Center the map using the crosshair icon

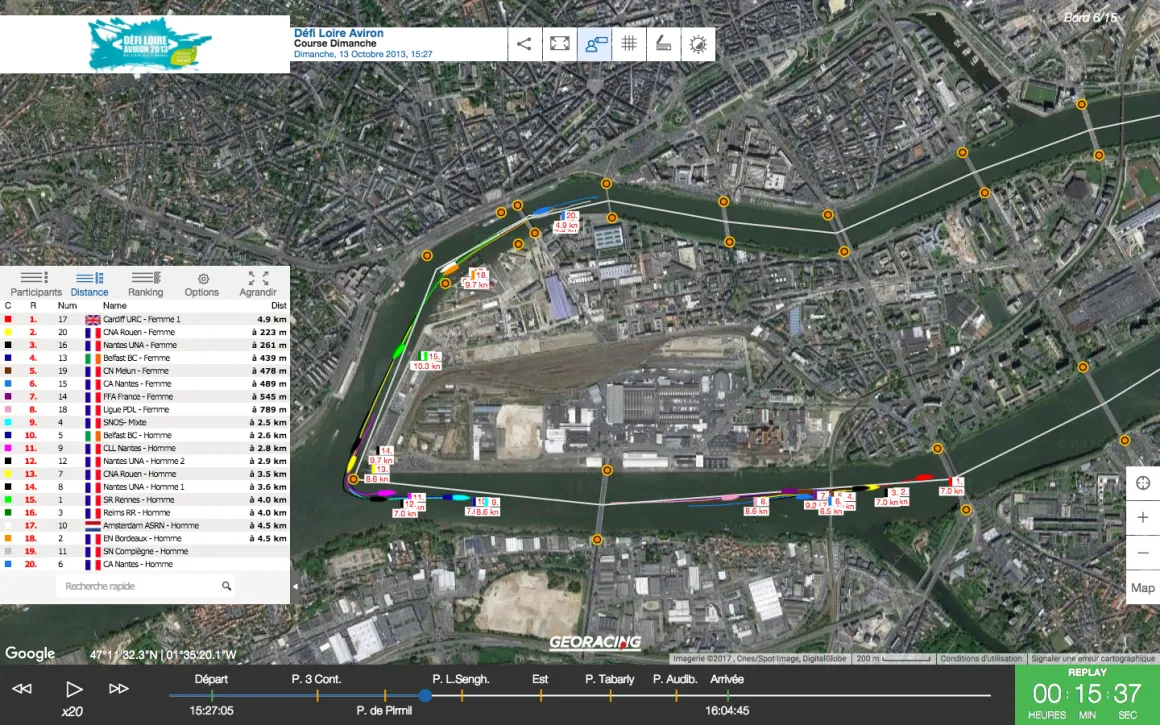(x=1143, y=483)
